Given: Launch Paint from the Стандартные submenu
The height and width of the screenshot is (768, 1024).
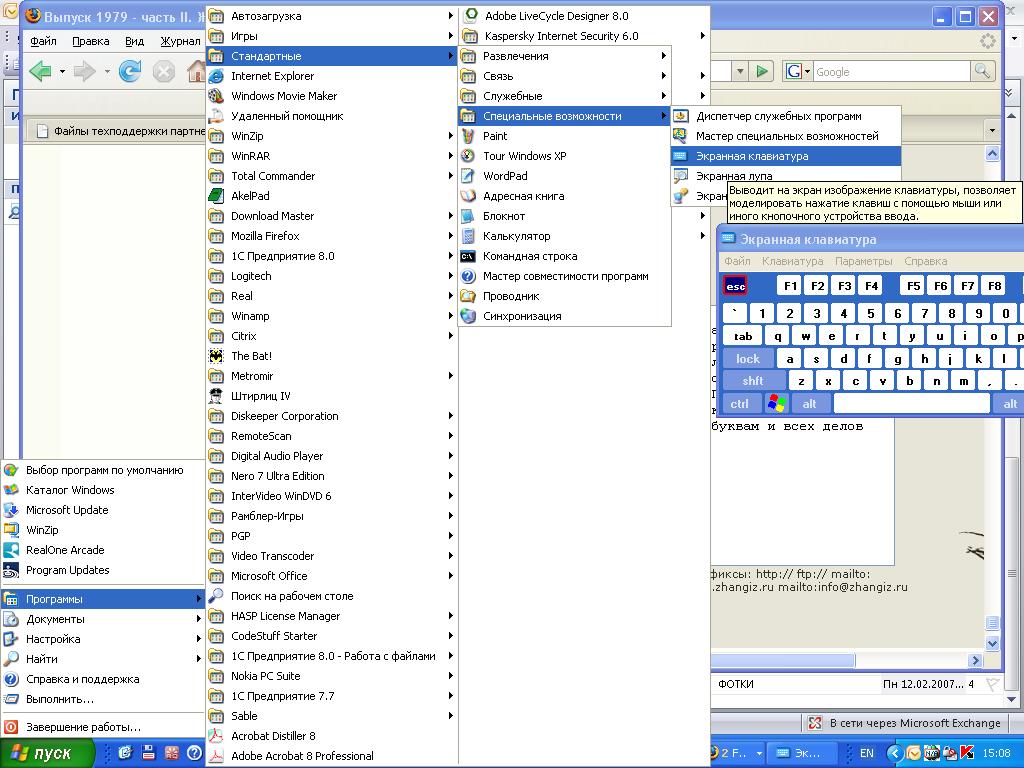Looking at the screenshot, I should [564, 136].
